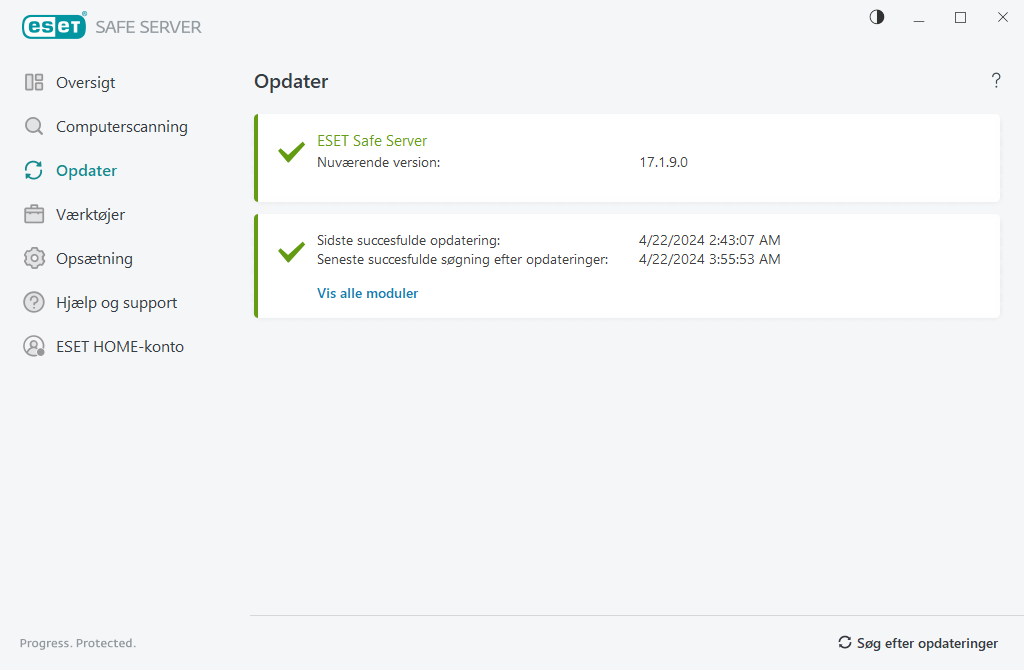Open Værktøjer using its toolbox icon
The image size is (1024, 670).
[x=33, y=214]
